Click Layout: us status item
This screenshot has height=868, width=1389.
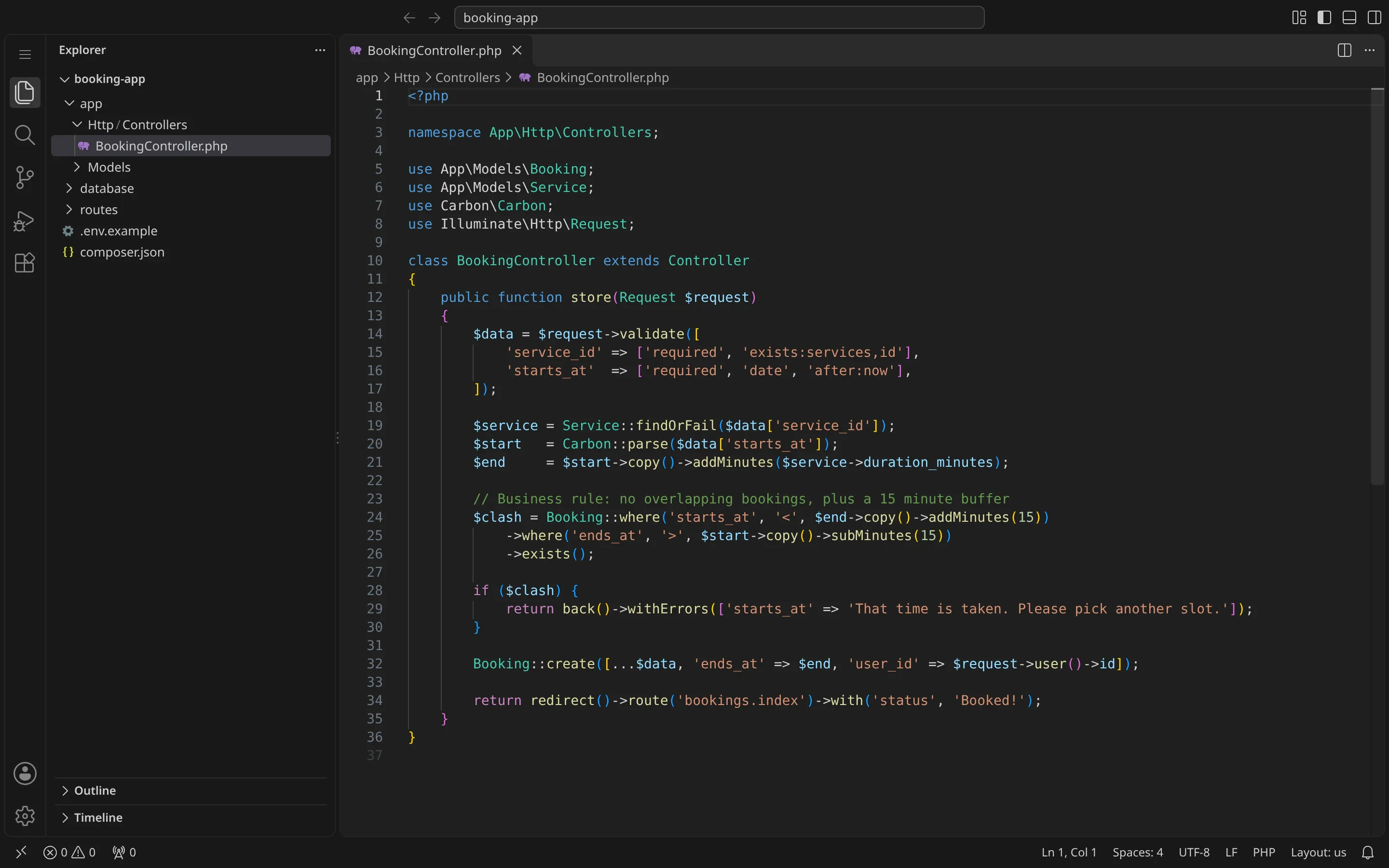click(x=1319, y=852)
